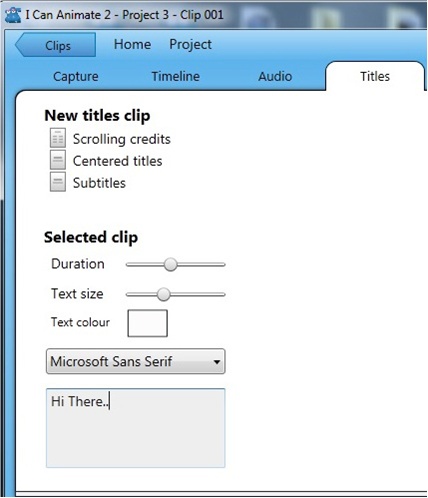Screen dimensions: 428x498
Task: Open the Home menu
Action: (x=132, y=44)
